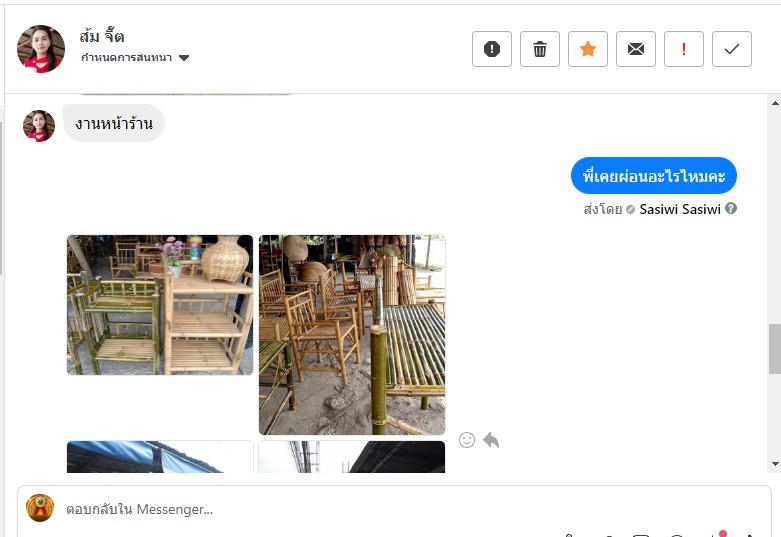
Task: Expand the กำหนดการสนทนา dropdown arrow
Action: [184, 58]
